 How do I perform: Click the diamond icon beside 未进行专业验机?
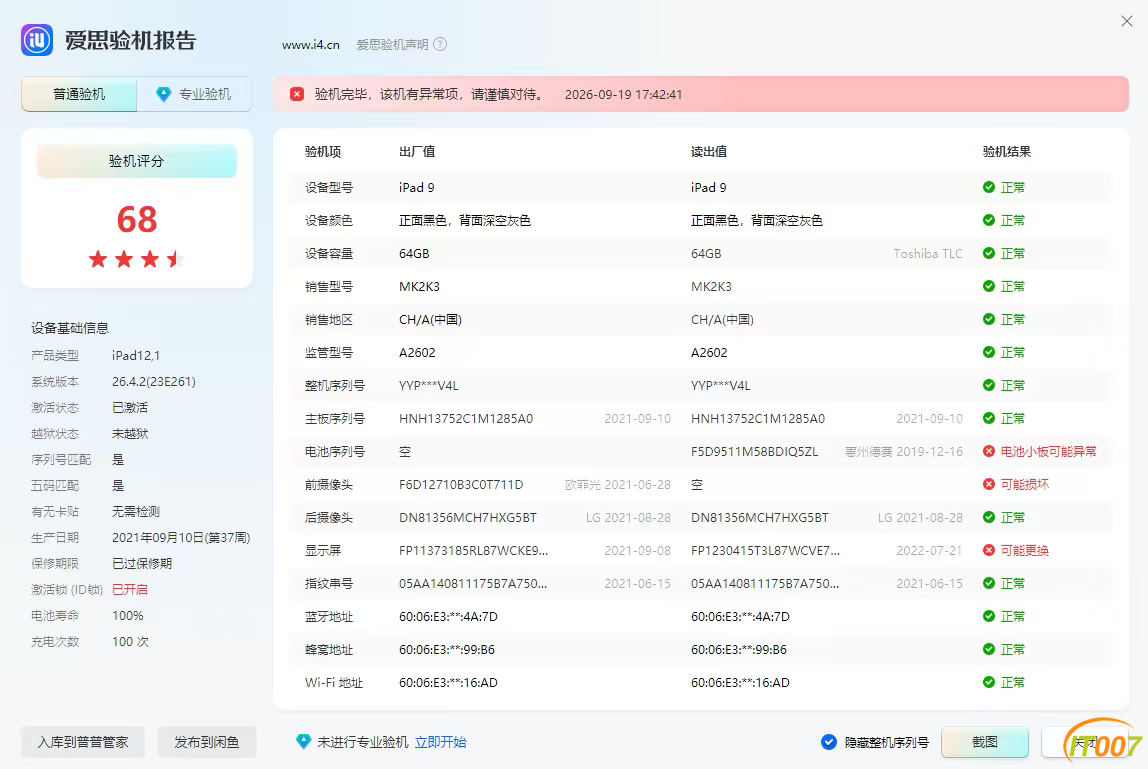coord(303,741)
